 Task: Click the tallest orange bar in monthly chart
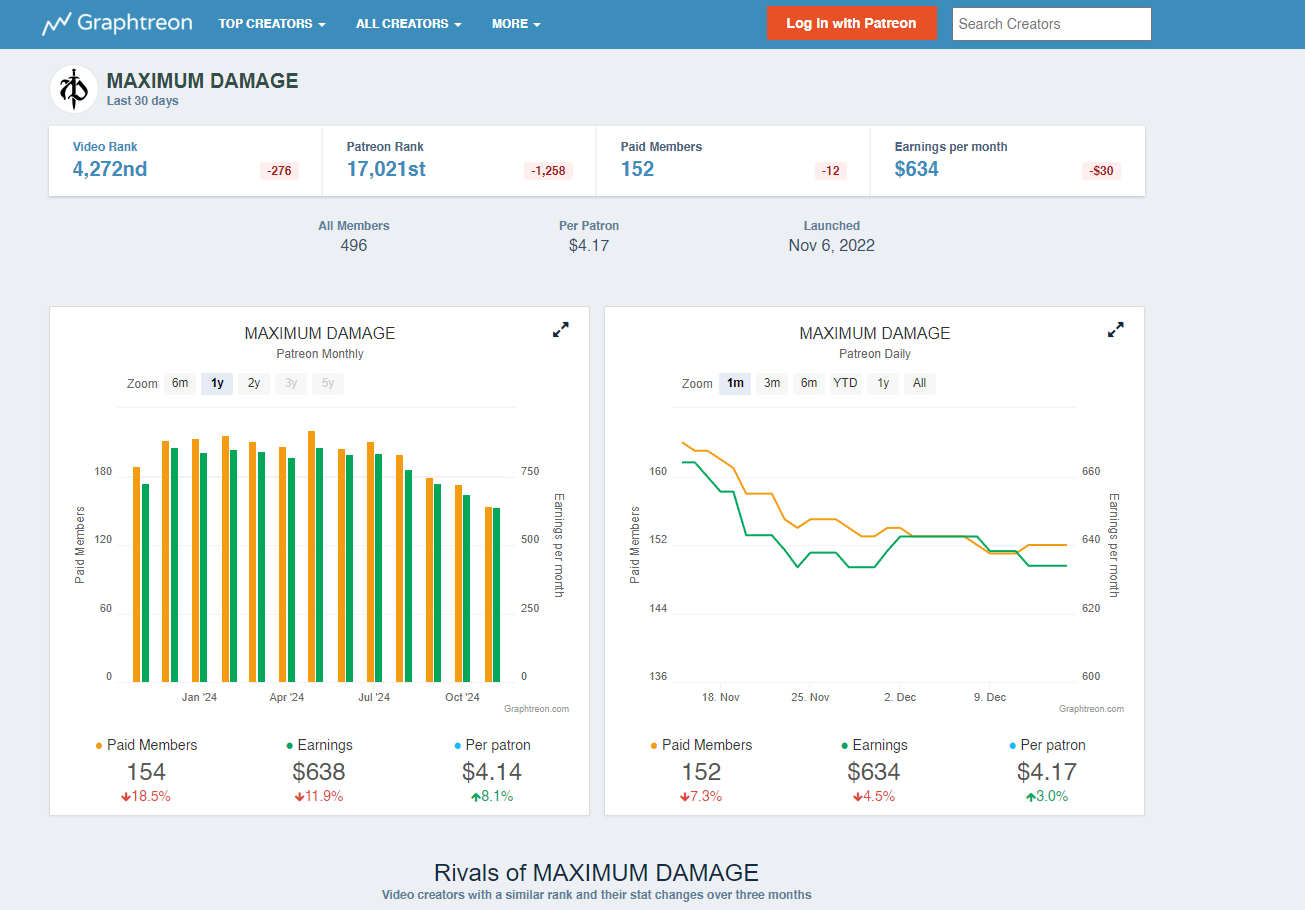click(312, 556)
